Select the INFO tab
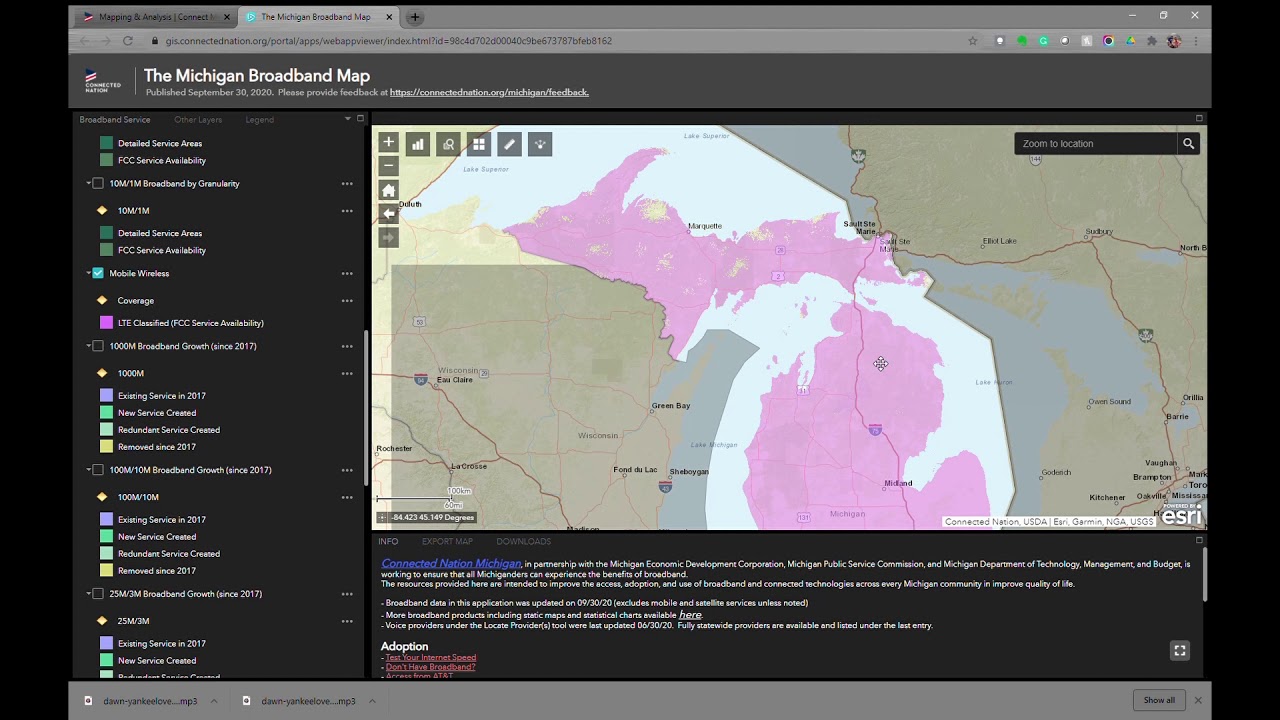Image resolution: width=1280 pixels, height=720 pixels. click(x=388, y=541)
